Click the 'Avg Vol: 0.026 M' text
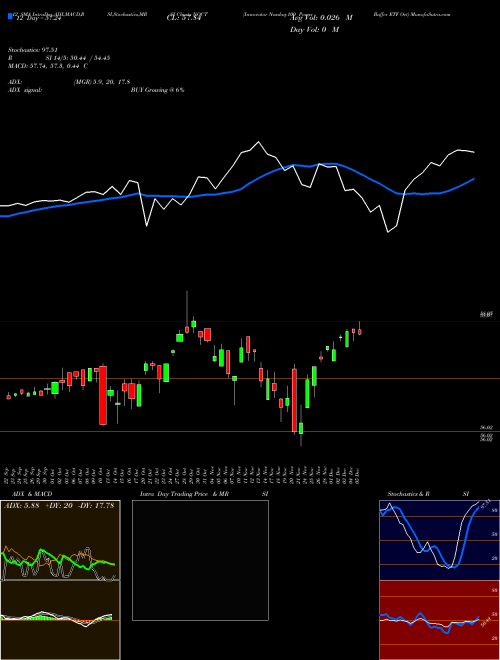 pos(321,18)
